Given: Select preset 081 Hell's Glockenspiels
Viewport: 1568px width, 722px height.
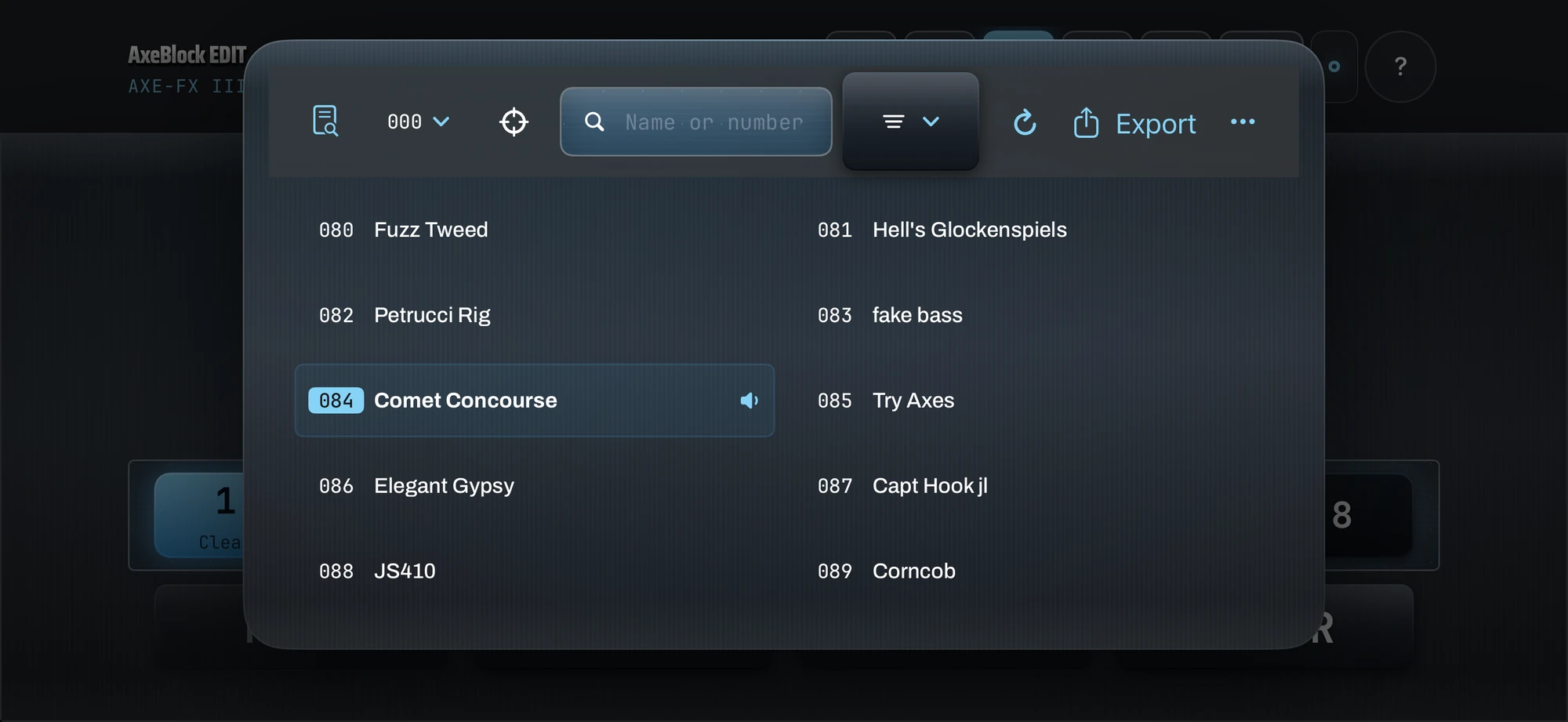Looking at the screenshot, I should (1033, 230).
